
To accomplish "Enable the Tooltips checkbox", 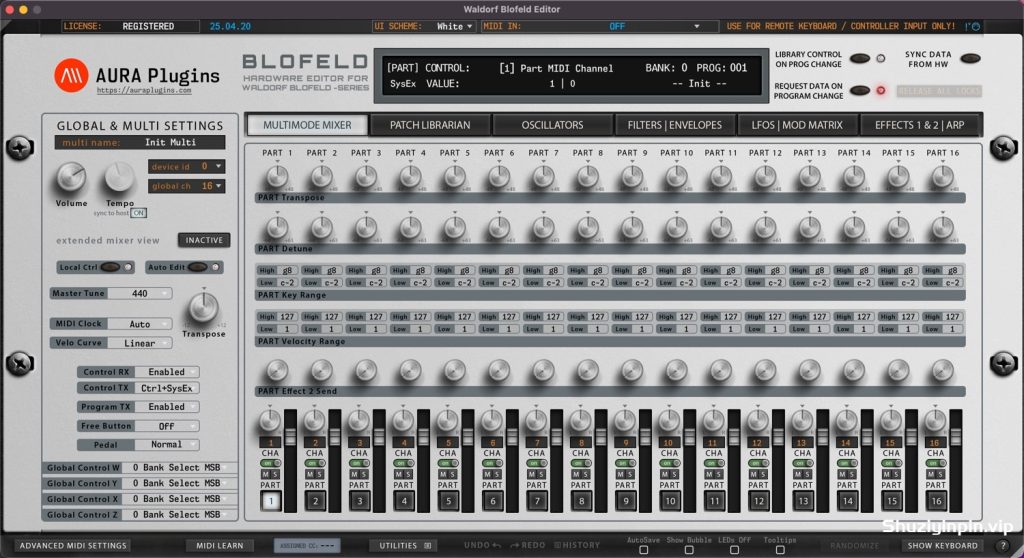I will point(780,550).
